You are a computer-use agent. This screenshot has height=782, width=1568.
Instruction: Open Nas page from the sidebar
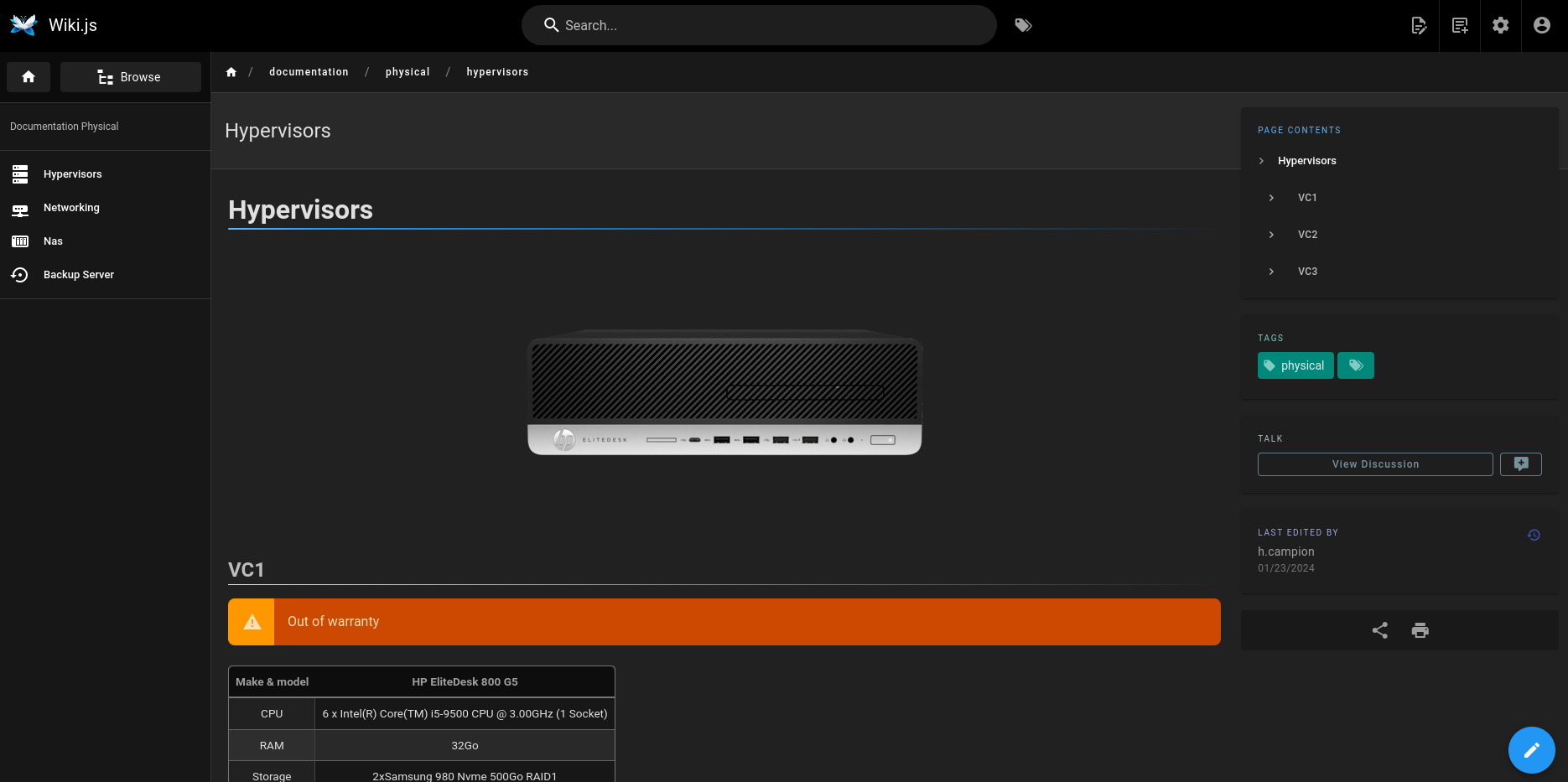coord(105,241)
